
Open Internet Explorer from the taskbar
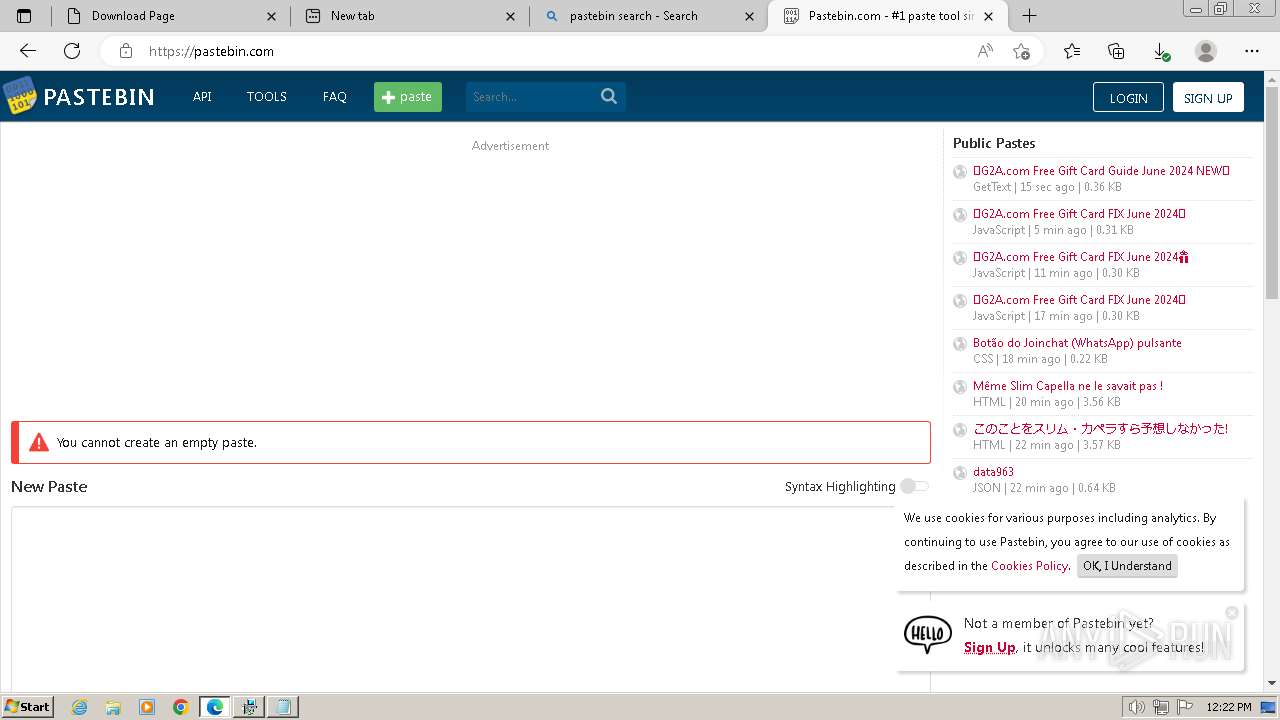pyautogui.click(x=79, y=707)
